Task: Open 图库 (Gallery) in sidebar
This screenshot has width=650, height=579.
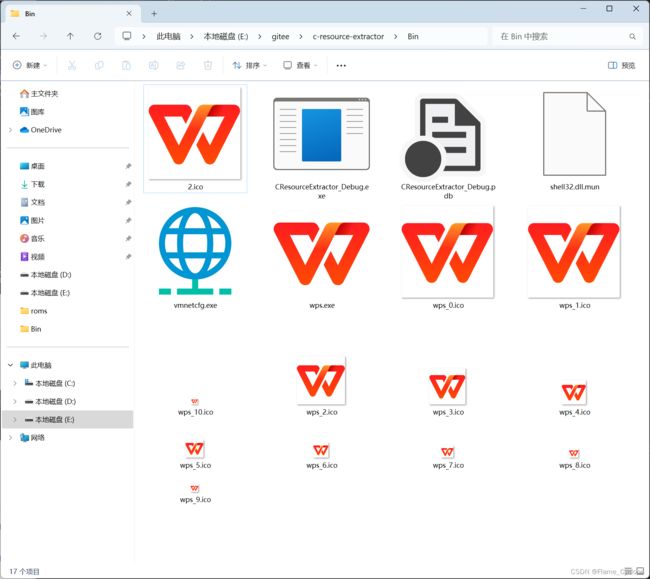Action: click(x=32, y=111)
